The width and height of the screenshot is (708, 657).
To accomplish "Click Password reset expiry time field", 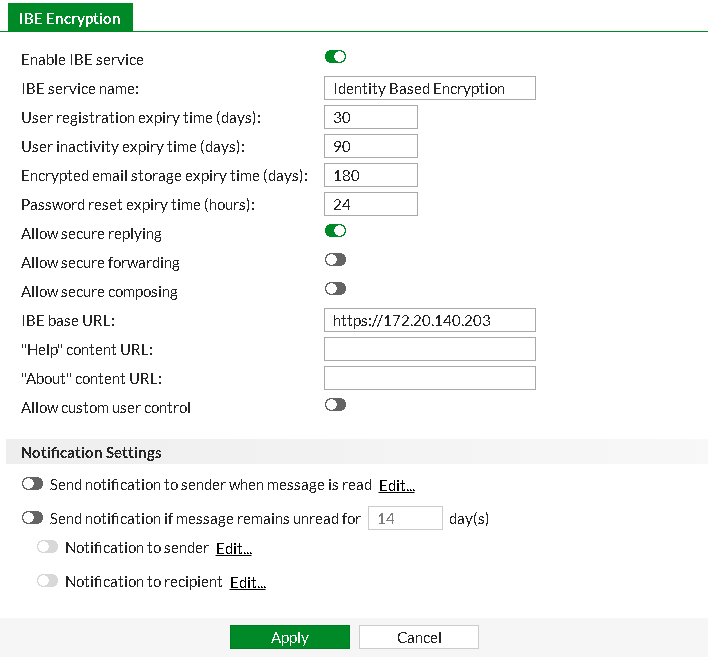I will 371,204.
